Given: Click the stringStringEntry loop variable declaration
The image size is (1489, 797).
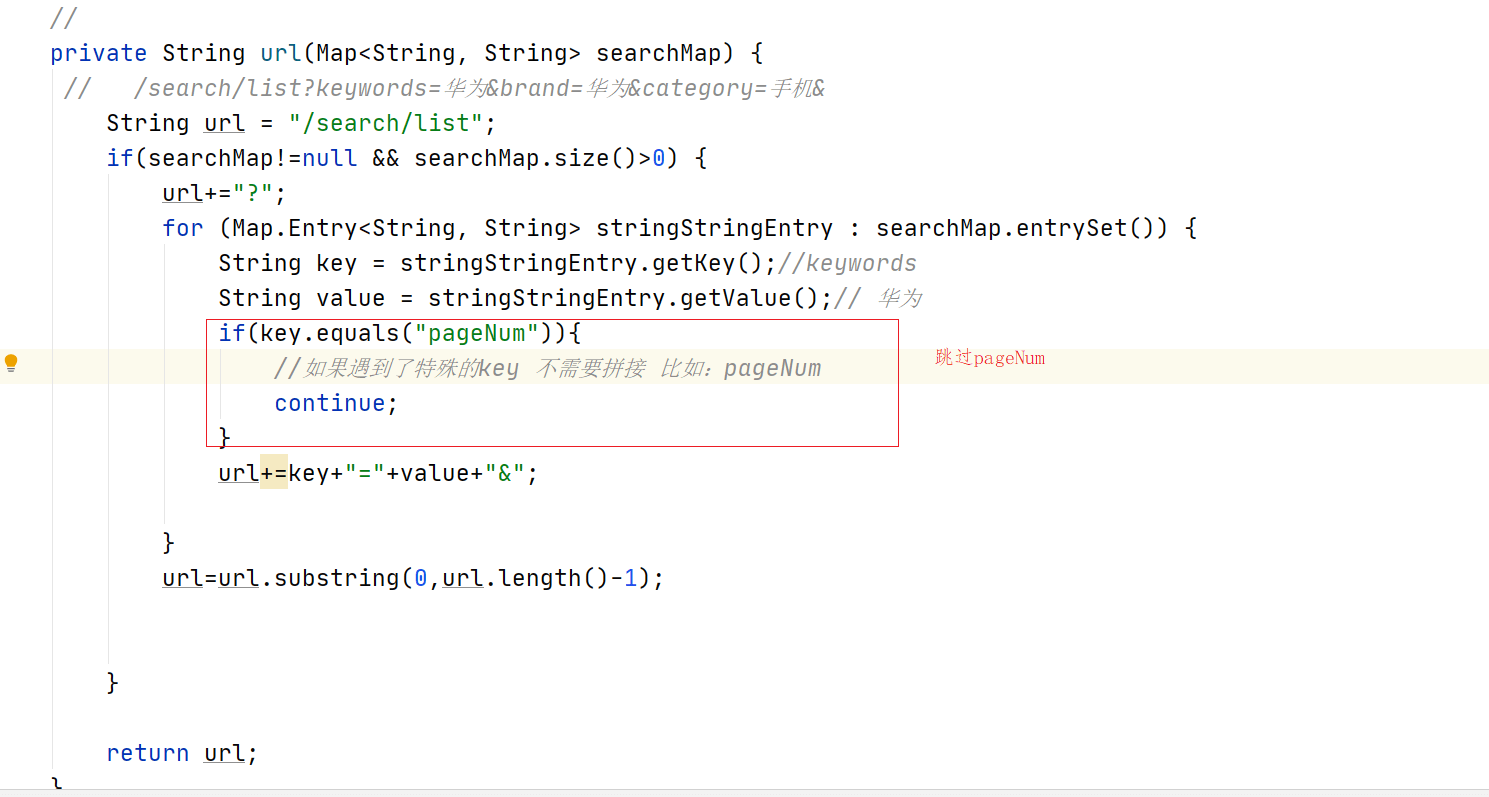Looking at the screenshot, I should (x=714, y=228).
